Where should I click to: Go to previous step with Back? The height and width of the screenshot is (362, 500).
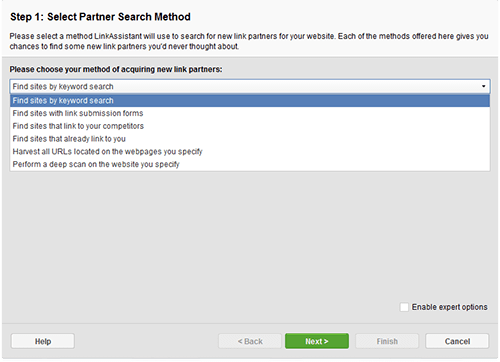coord(250,341)
